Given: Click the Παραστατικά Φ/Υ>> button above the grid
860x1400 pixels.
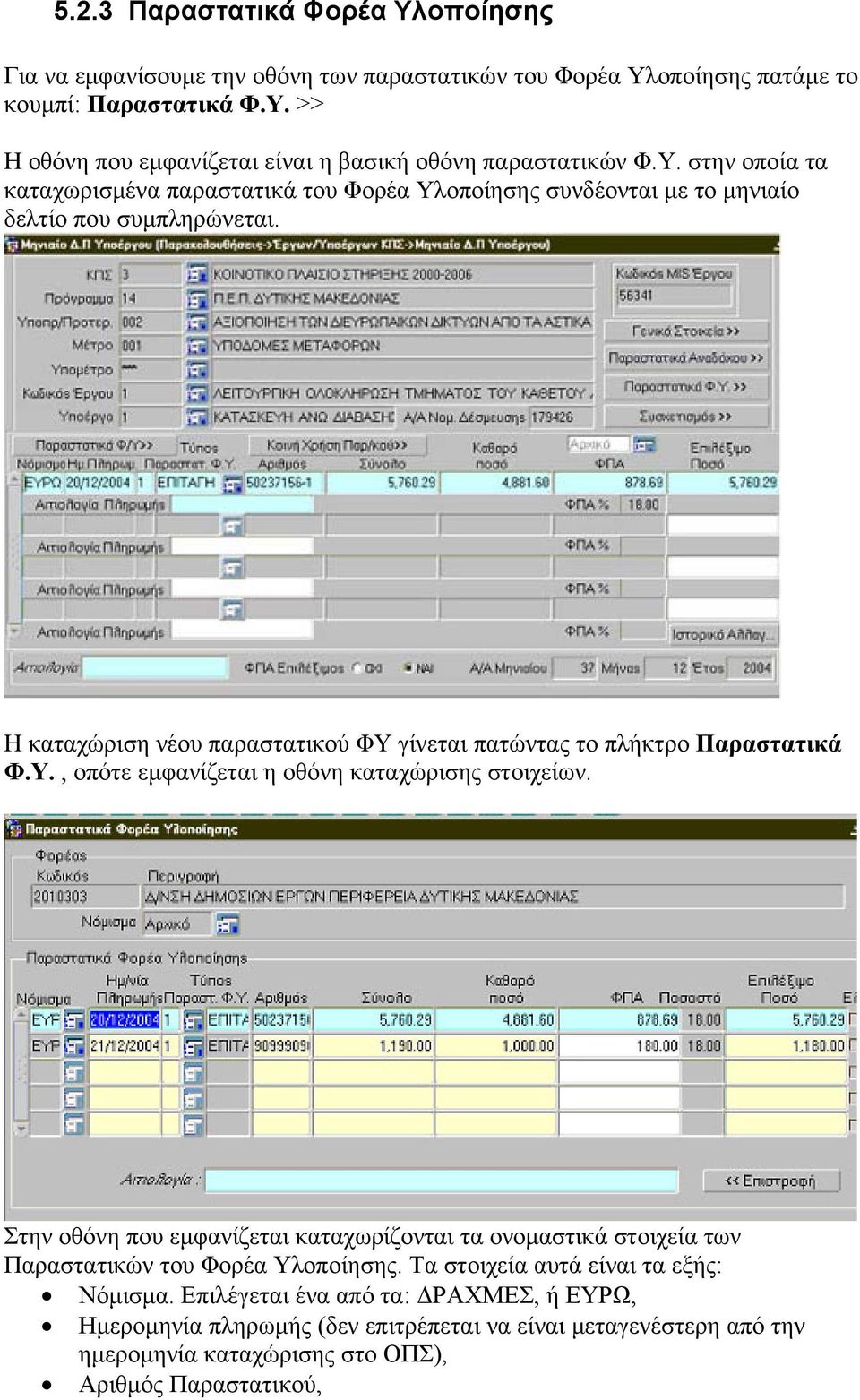Looking at the screenshot, I should pos(93,445).
